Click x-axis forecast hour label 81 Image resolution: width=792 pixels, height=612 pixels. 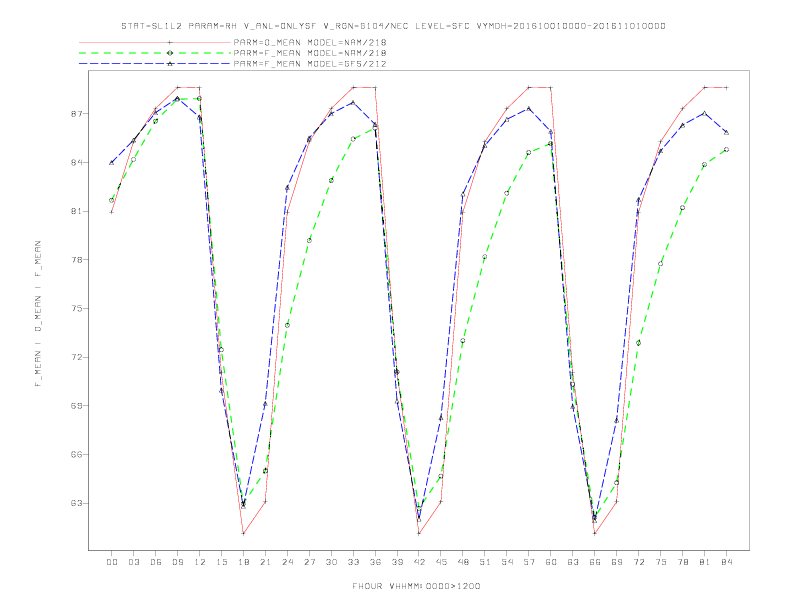(x=705, y=562)
